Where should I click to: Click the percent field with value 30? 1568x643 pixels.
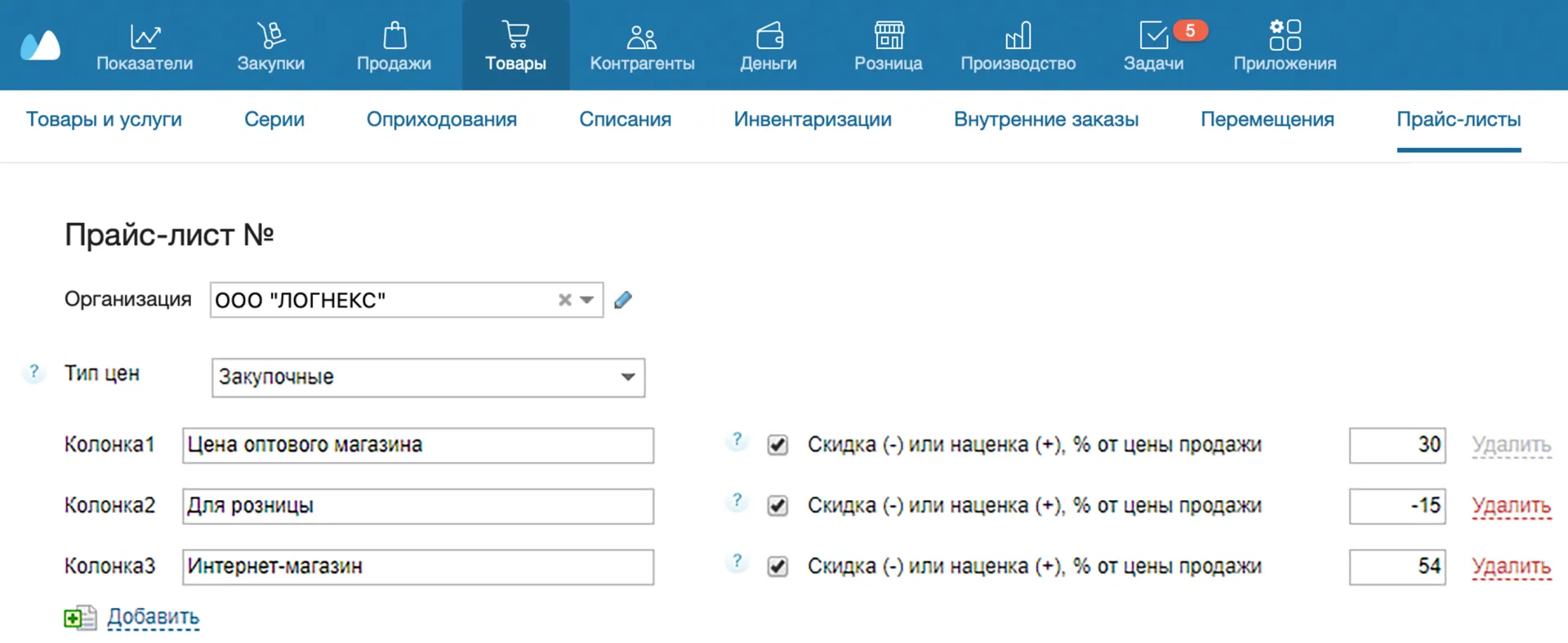pyautogui.click(x=1397, y=445)
